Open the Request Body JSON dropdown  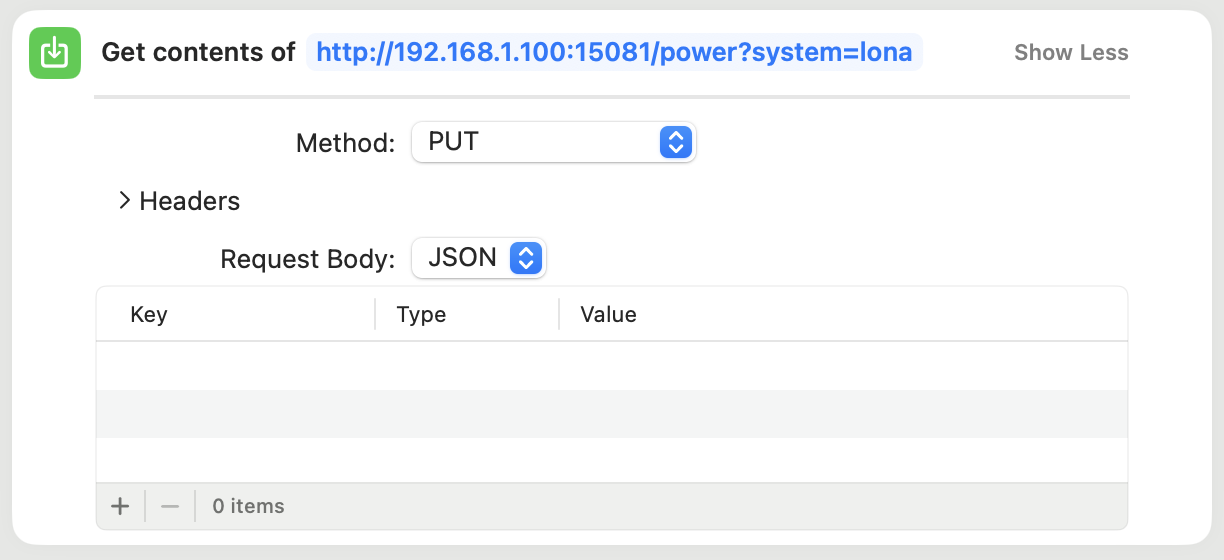pyautogui.click(x=478, y=258)
